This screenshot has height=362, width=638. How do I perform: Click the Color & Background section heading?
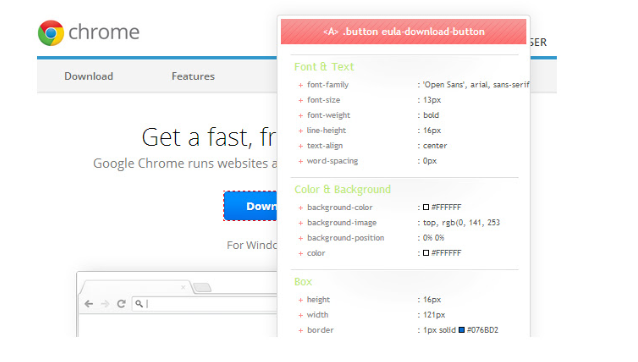[x=342, y=190]
